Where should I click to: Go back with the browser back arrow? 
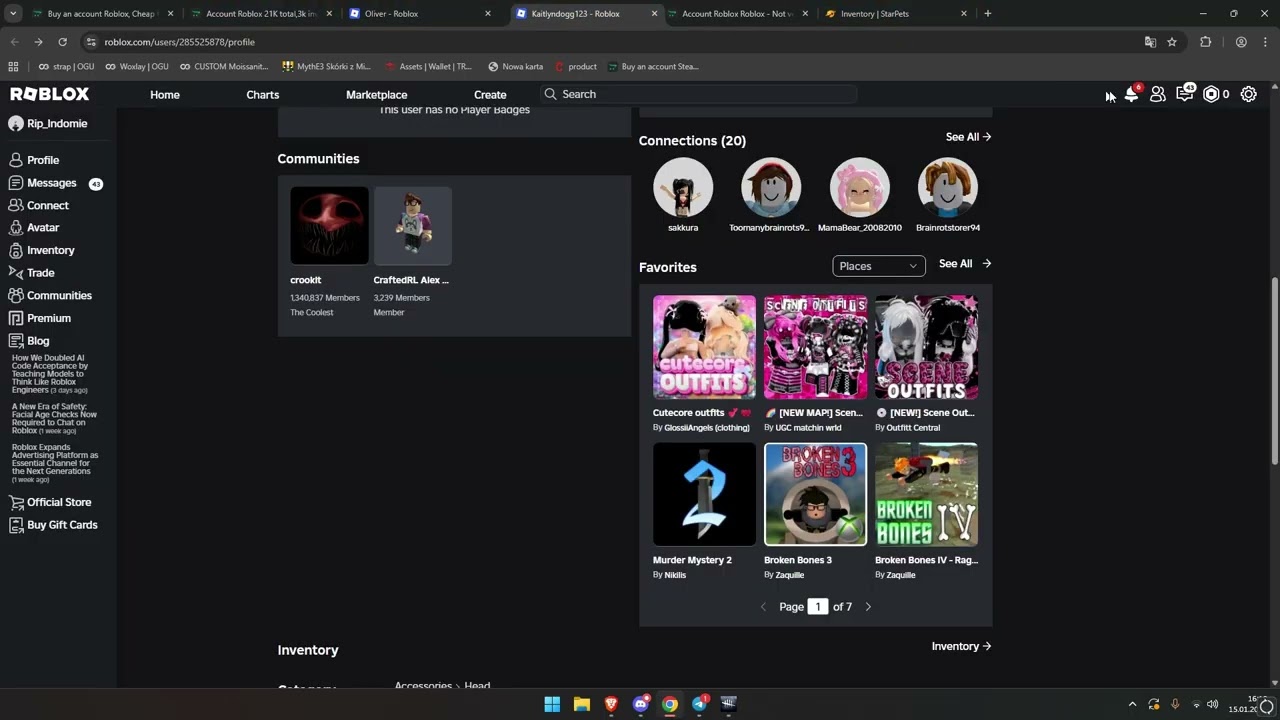(x=14, y=42)
